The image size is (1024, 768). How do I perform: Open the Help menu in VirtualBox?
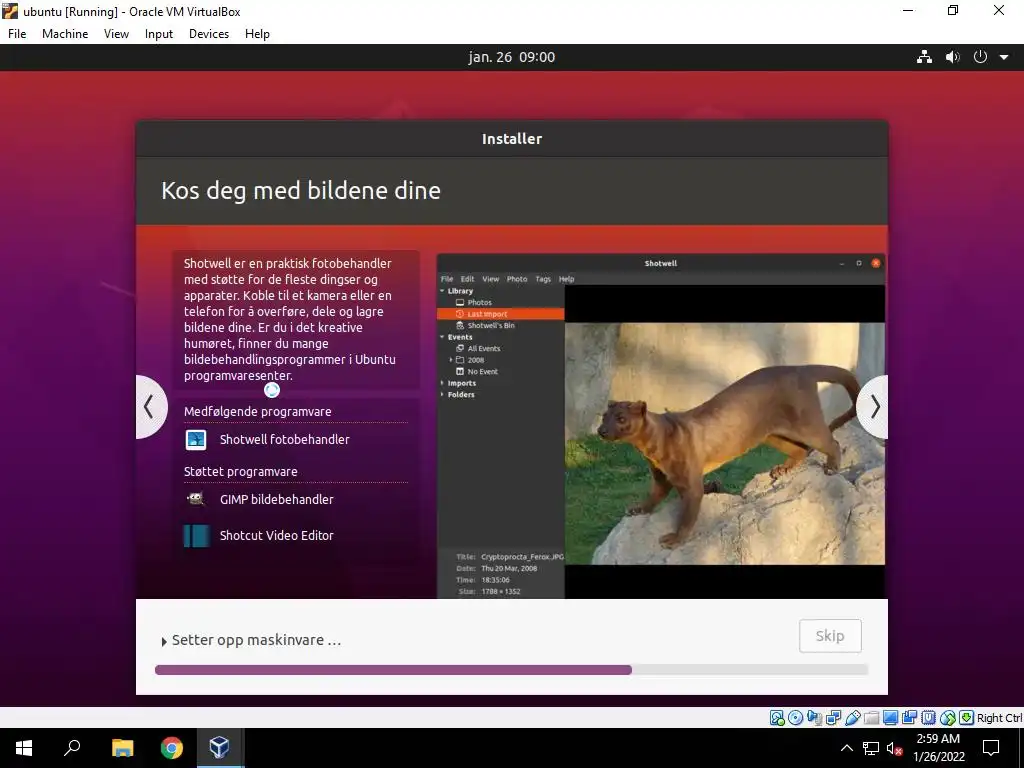[x=257, y=34]
